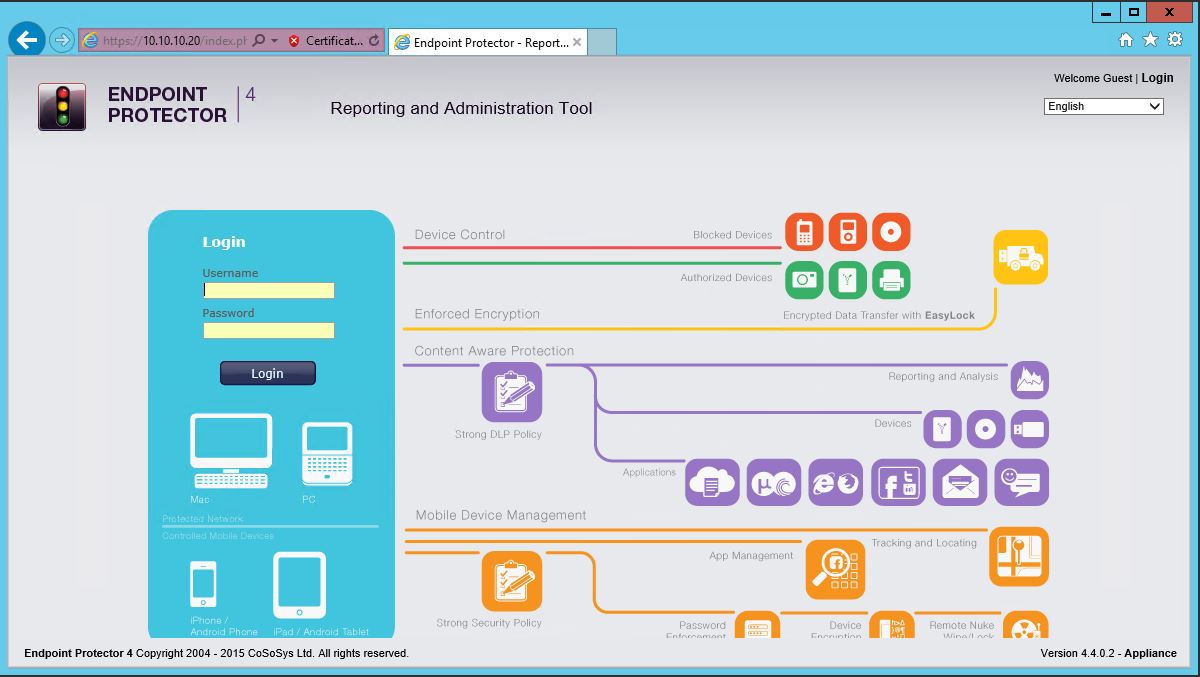1200x677 pixels.
Task: Click the Login link beside Welcome Guest
Action: click(x=1157, y=78)
